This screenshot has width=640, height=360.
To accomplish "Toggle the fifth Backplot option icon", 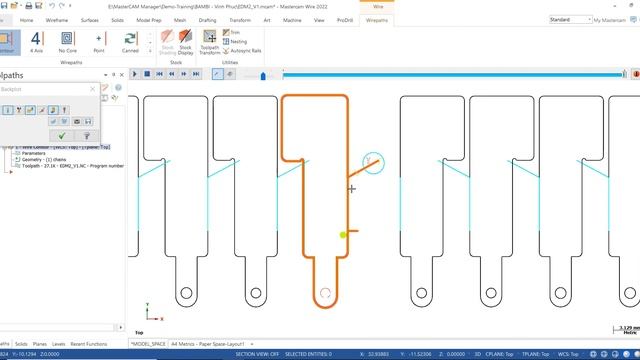I will pyautogui.click(x=53, y=110).
